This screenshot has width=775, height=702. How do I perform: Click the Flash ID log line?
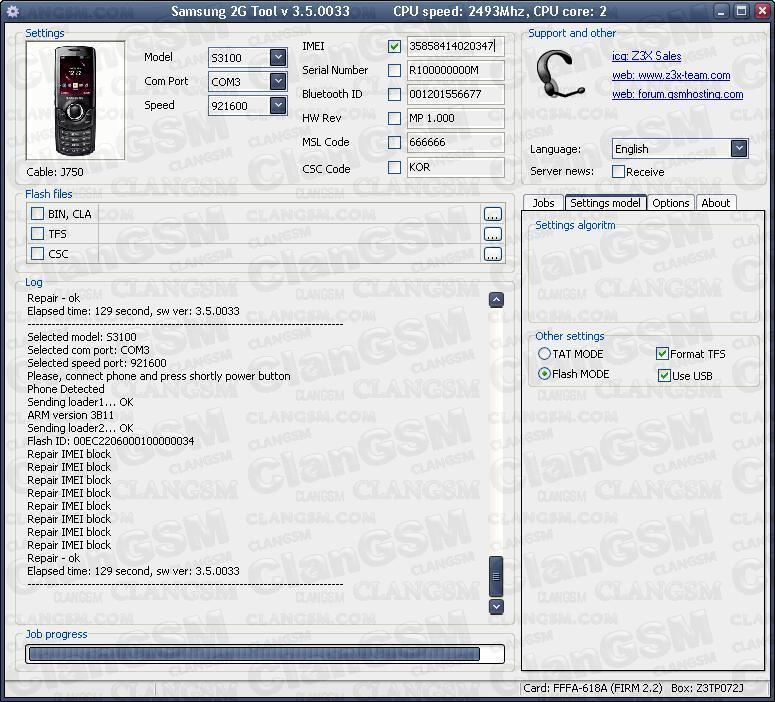pyautogui.click(x=111, y=441)
